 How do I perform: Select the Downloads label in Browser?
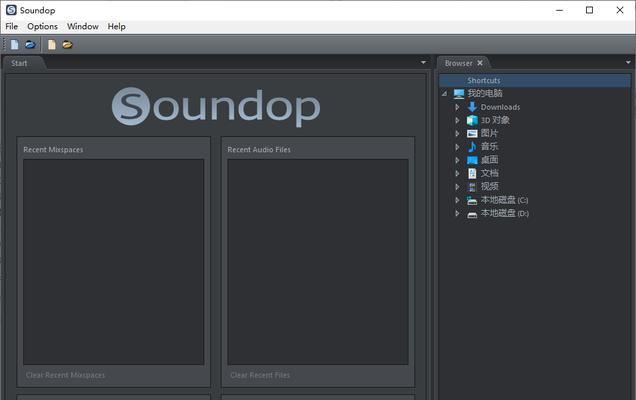(501, 107)
